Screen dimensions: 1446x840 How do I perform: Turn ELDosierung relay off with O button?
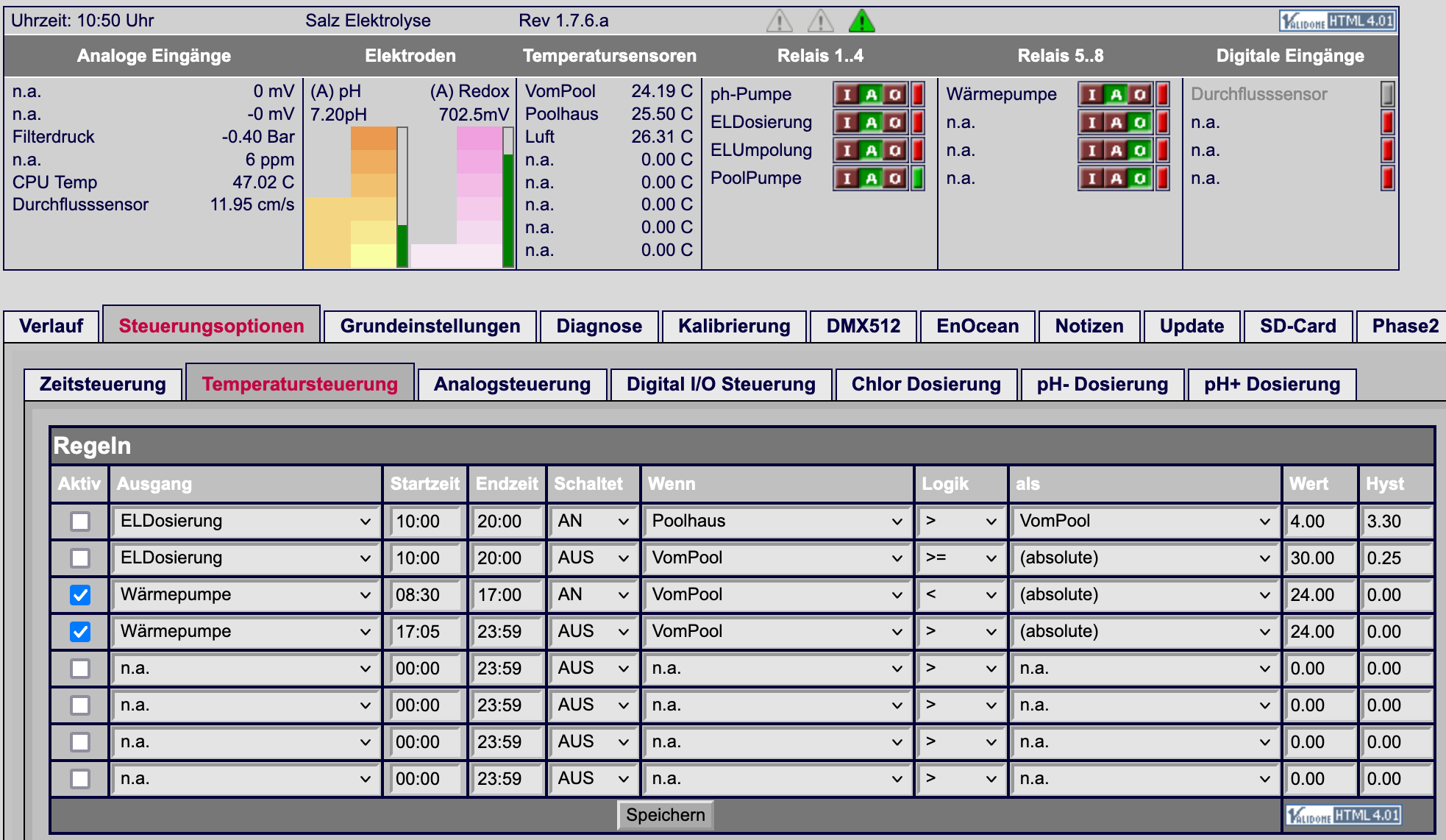(894, 122)
